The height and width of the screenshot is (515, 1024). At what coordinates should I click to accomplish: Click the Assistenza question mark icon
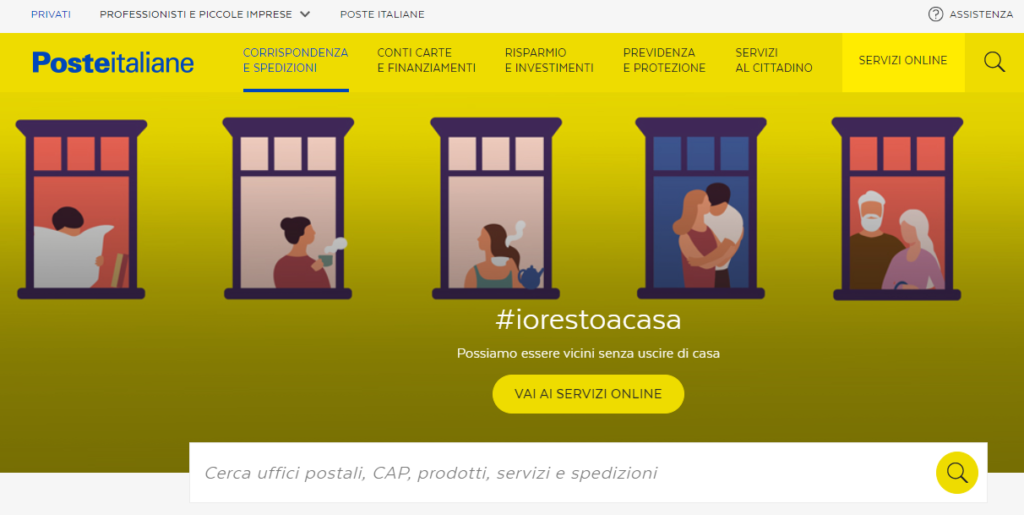click(x=935, y=14)
